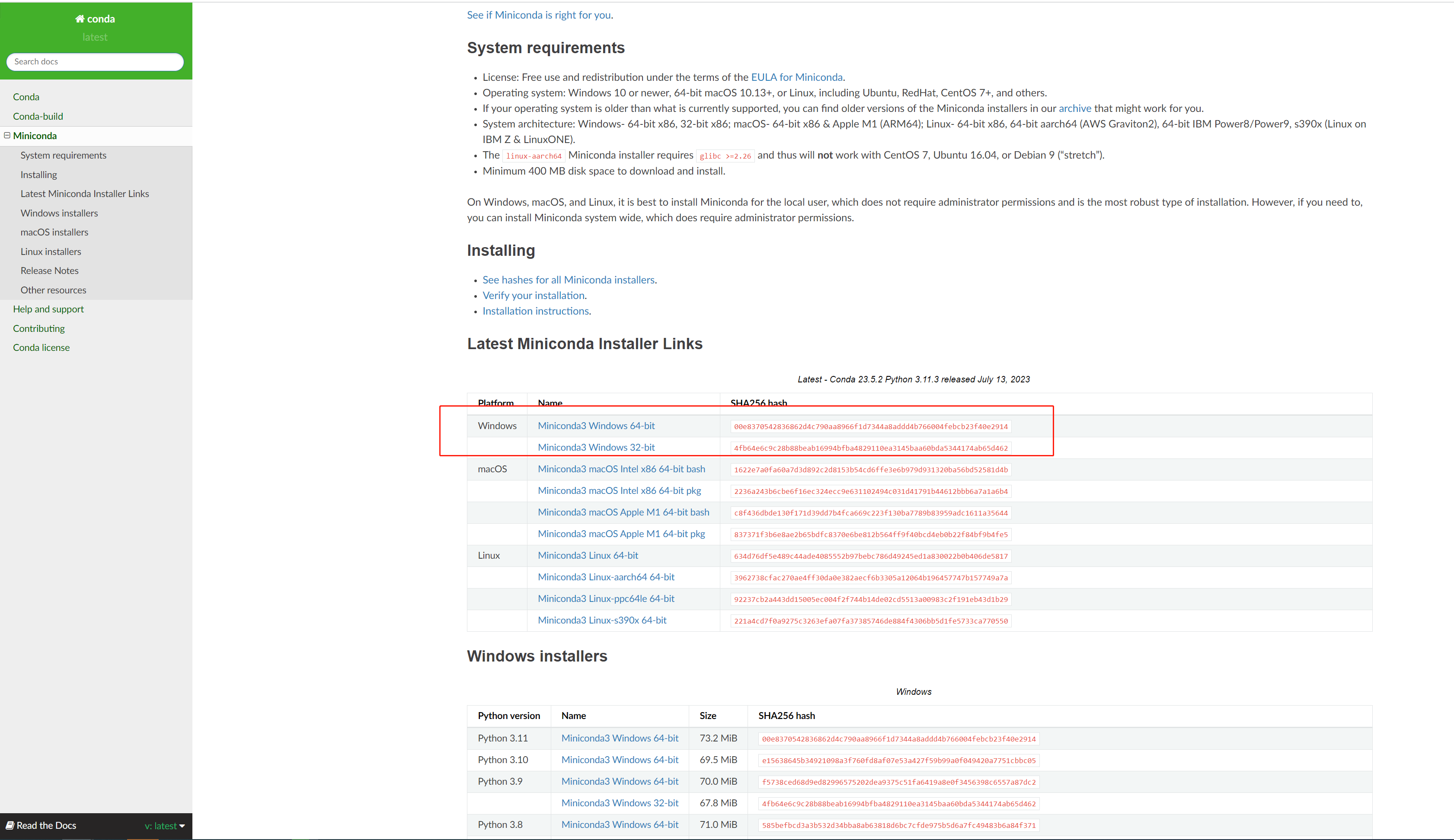
Task: Open Conda license from the sidebar
Action: pos(42,348)
